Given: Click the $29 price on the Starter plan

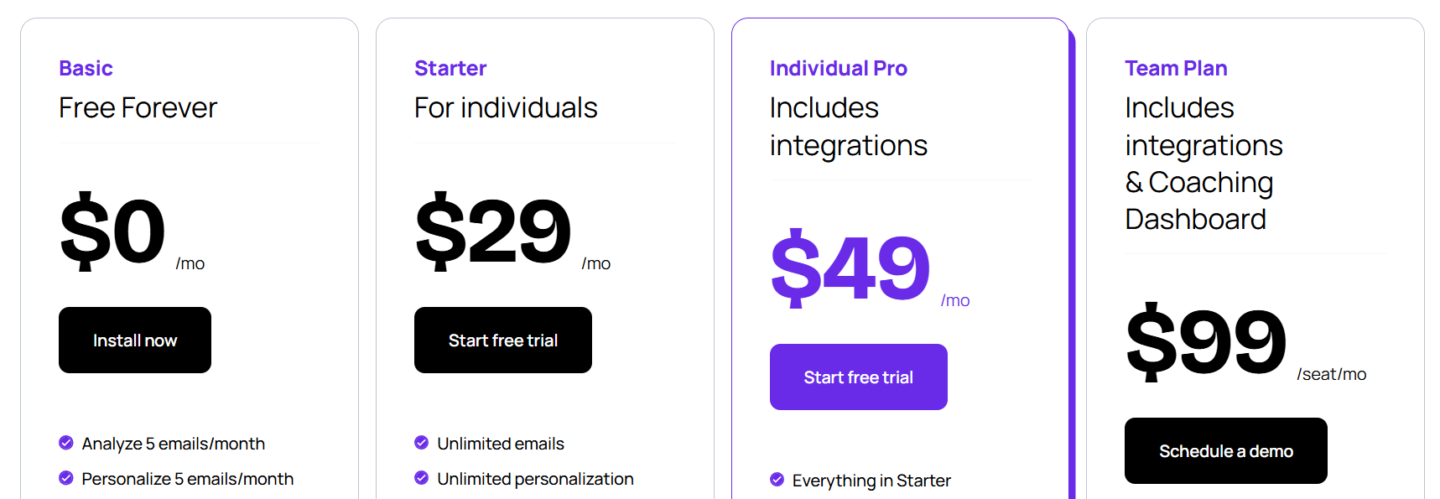Looking at the screenshot, I should point(492,233).
